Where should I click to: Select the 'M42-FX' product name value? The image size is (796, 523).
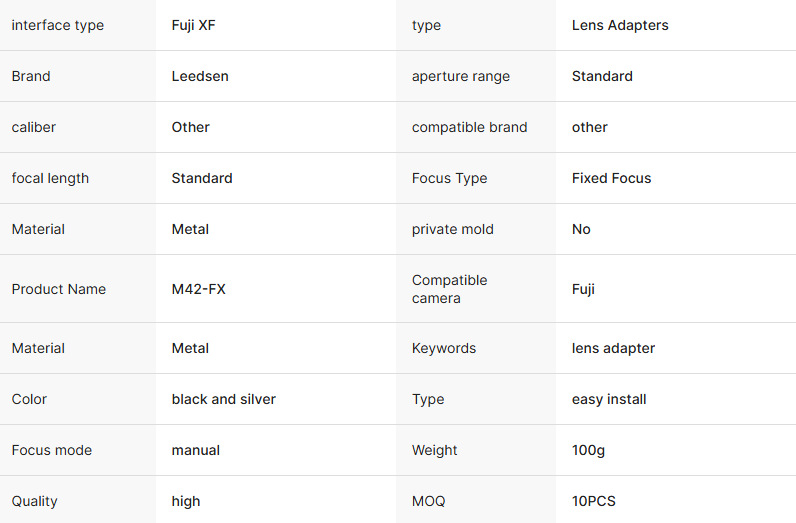200,289
